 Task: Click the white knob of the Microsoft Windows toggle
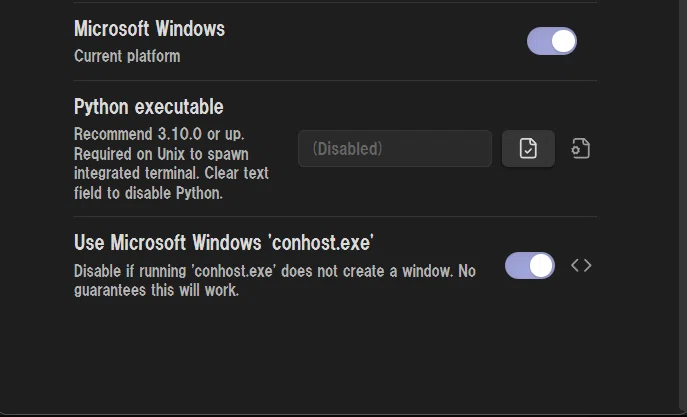point(563,41)
